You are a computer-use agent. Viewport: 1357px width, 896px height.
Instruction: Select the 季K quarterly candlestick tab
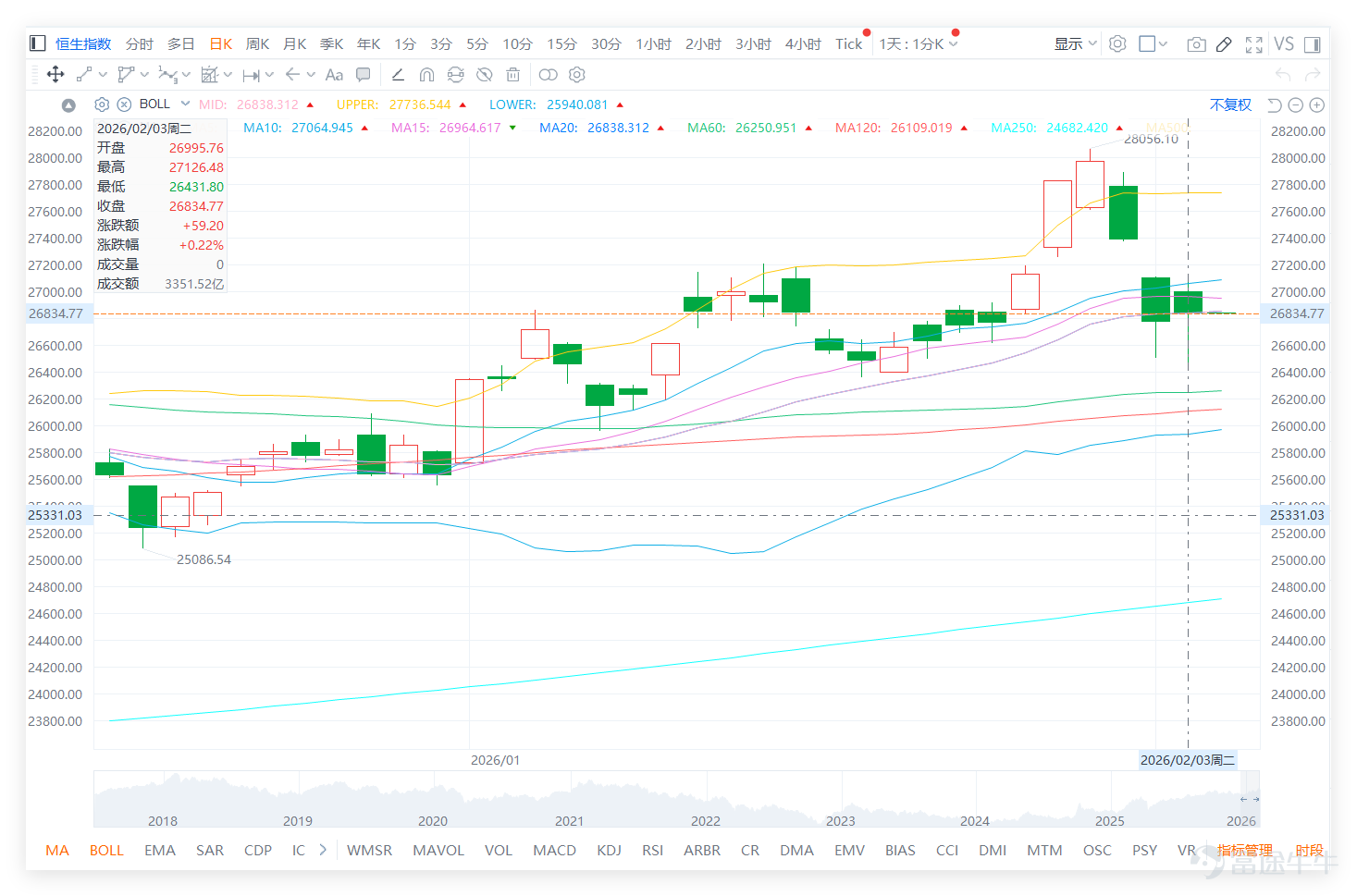click(x=332, y=43)
